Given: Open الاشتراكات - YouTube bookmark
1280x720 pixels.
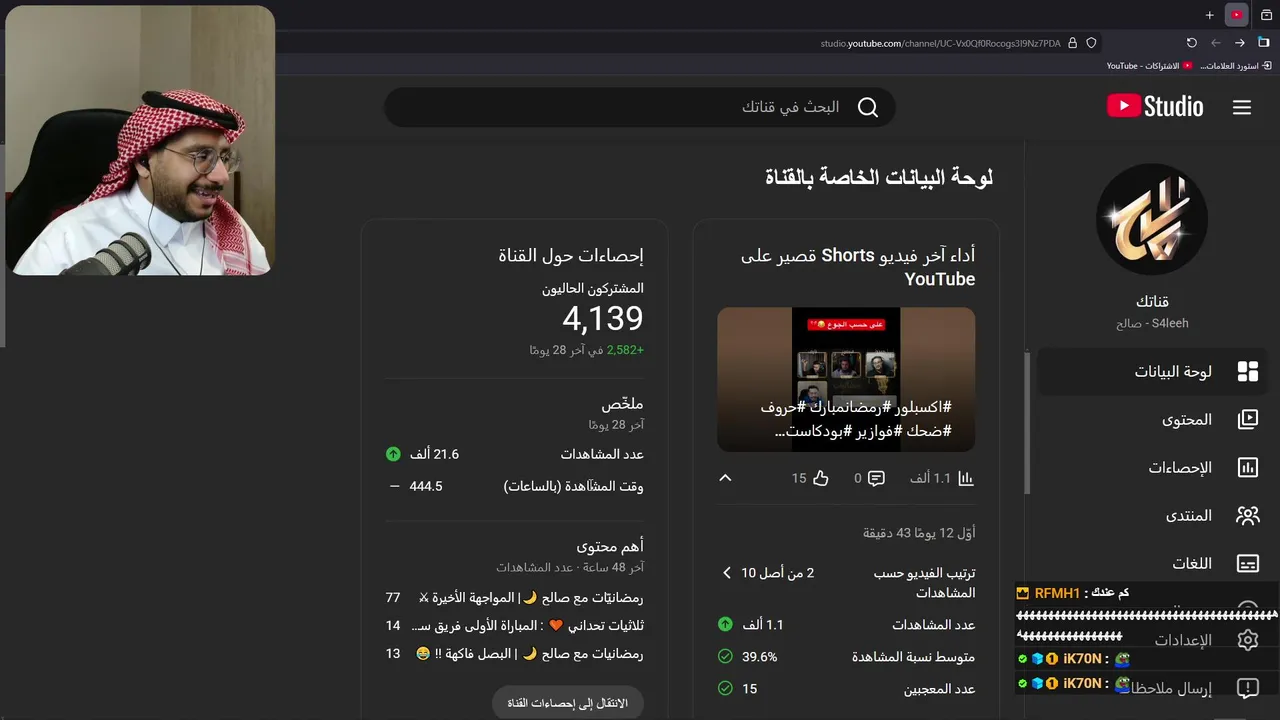Looking at the screenshot, I should tap(1150, 66).
